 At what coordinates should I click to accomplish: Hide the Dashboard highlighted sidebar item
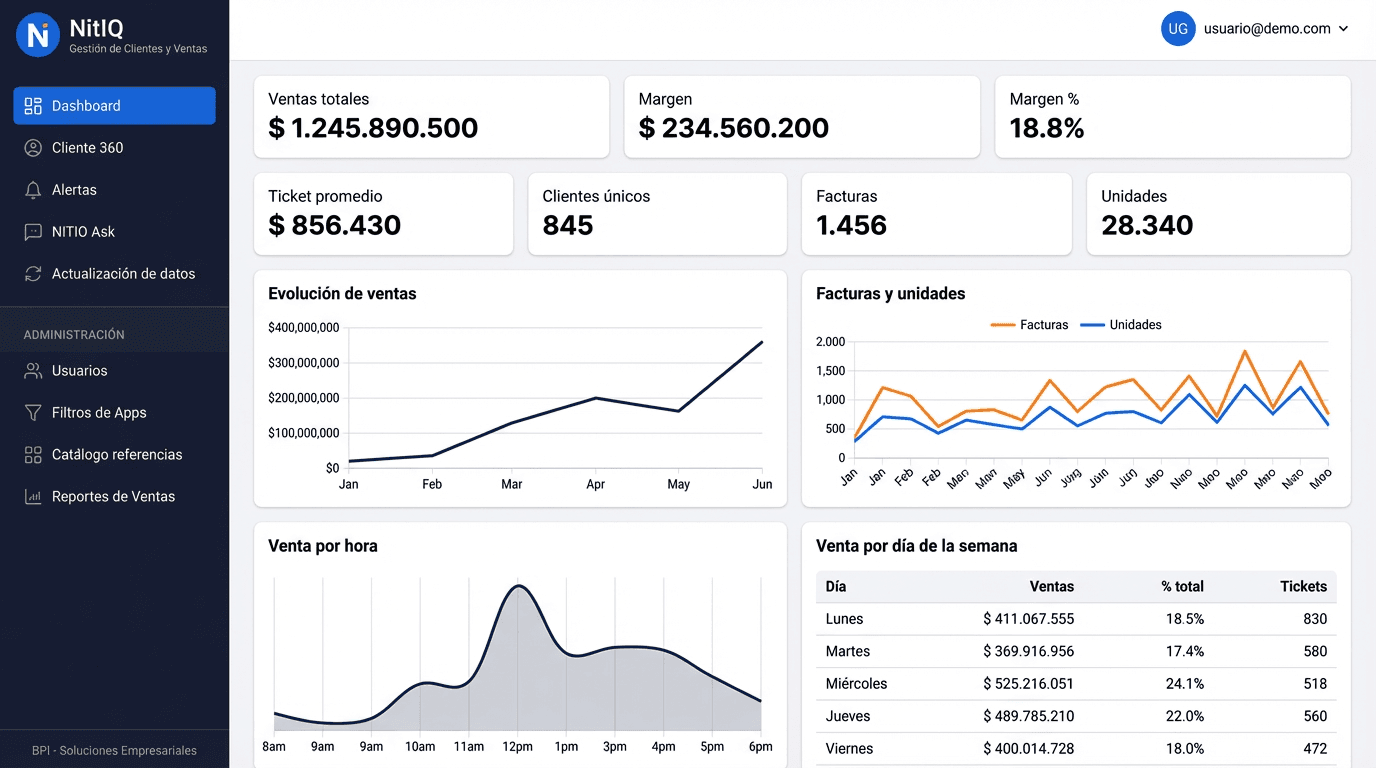(x=114, y=105)
